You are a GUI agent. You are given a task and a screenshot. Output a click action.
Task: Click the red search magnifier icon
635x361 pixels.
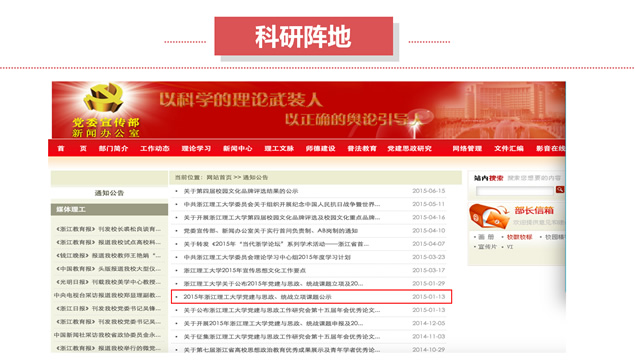point(560,190)
